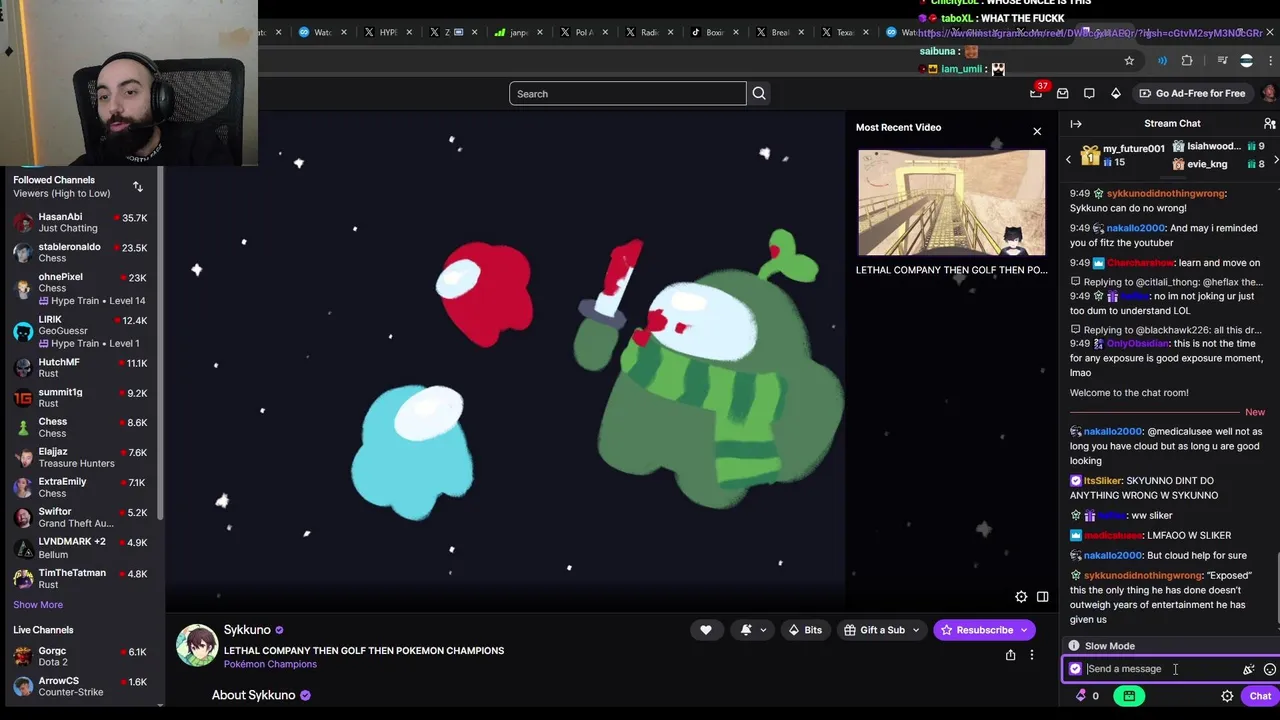The width and height of the screenshot is (1280, 720).
Task: Open chat settings gear icon
Action: coord(1227,697)
